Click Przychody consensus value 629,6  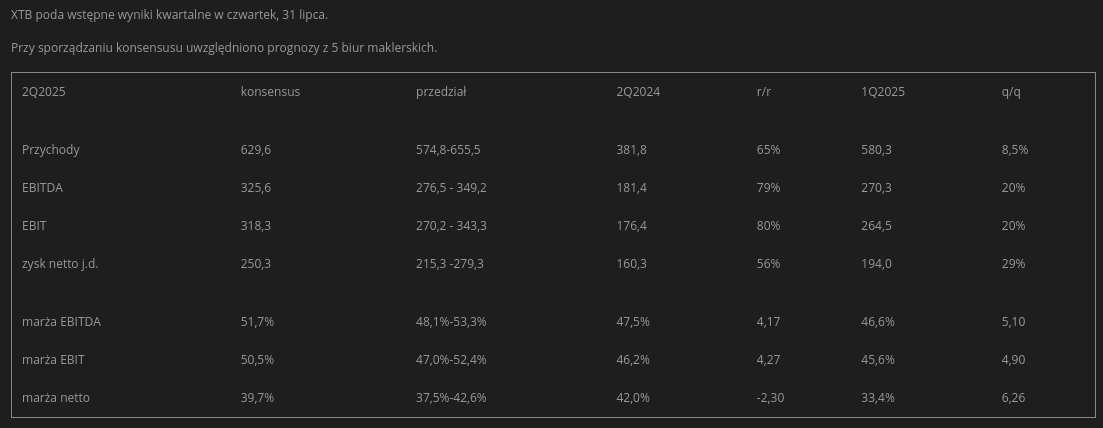click(x=255, y=150)
